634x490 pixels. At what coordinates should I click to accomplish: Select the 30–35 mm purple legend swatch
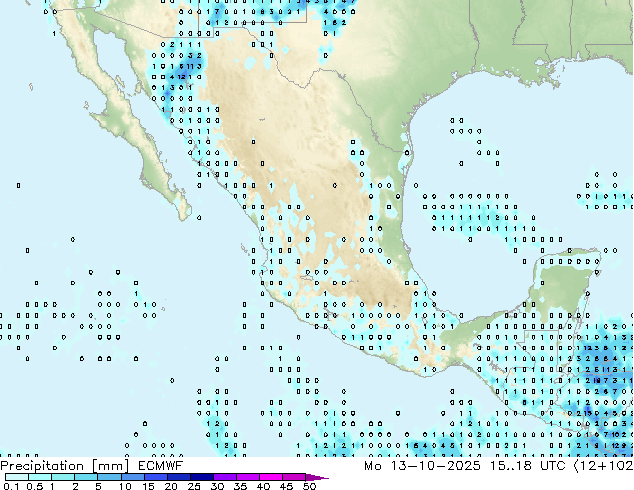[225, 477]
